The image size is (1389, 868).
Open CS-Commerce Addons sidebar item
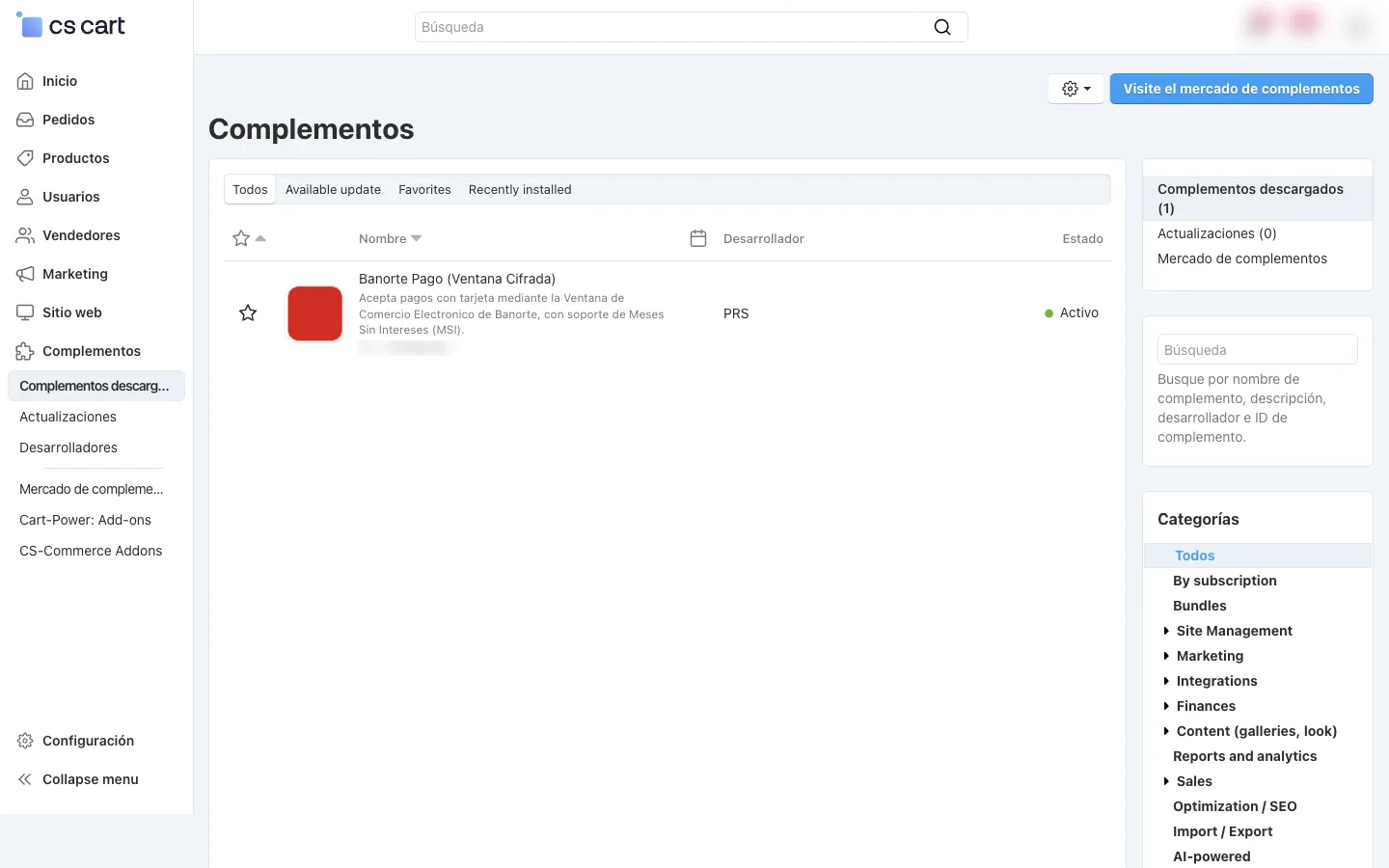coord(91,551)
